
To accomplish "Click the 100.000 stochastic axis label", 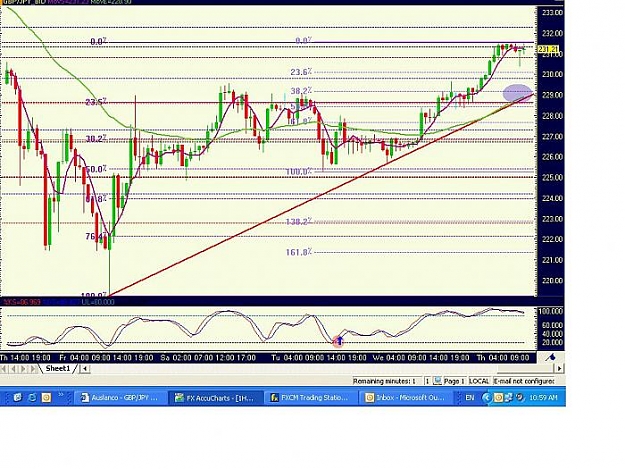I will click(550, 311).
